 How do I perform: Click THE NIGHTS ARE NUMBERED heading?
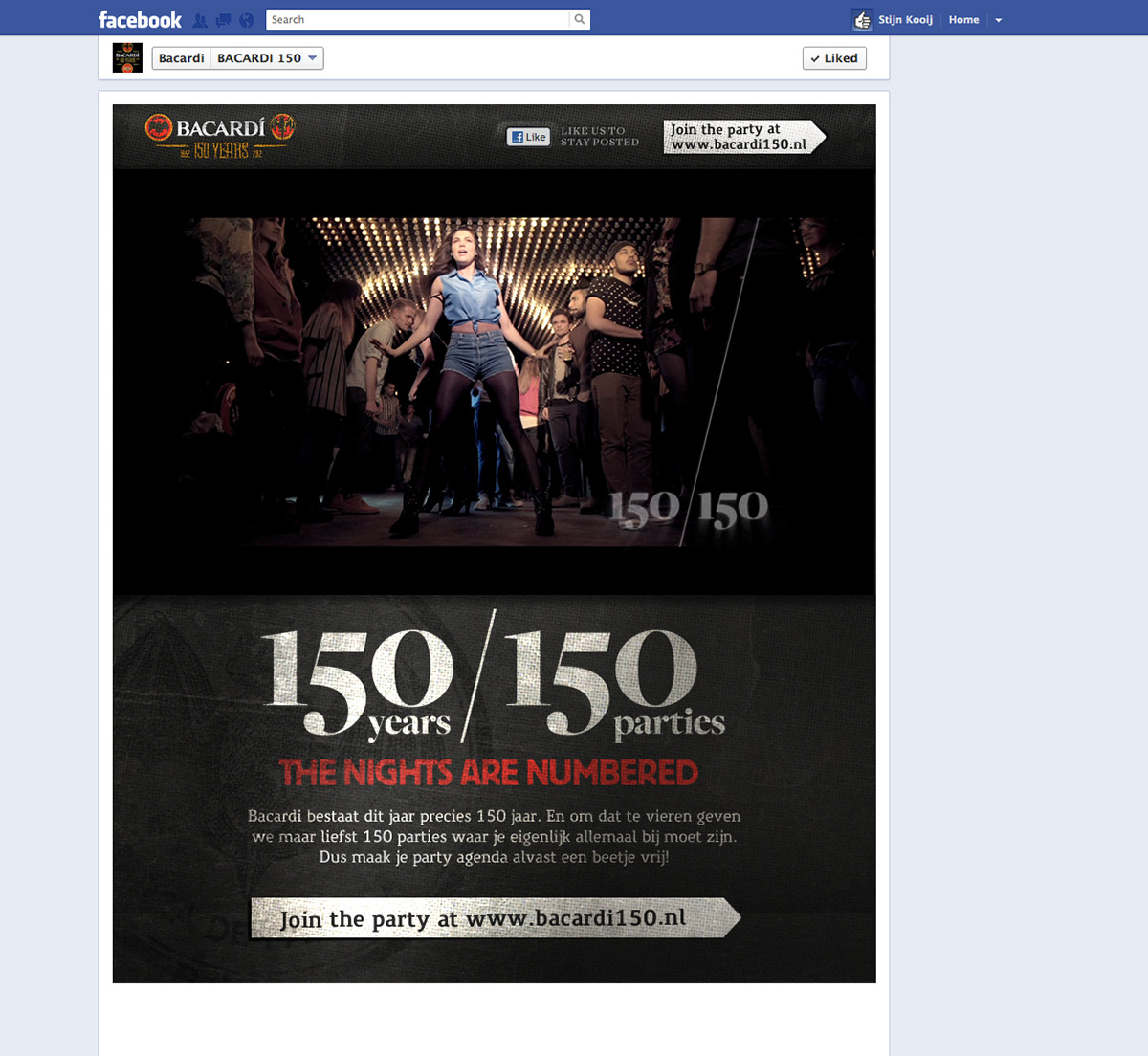coord(488,773)
